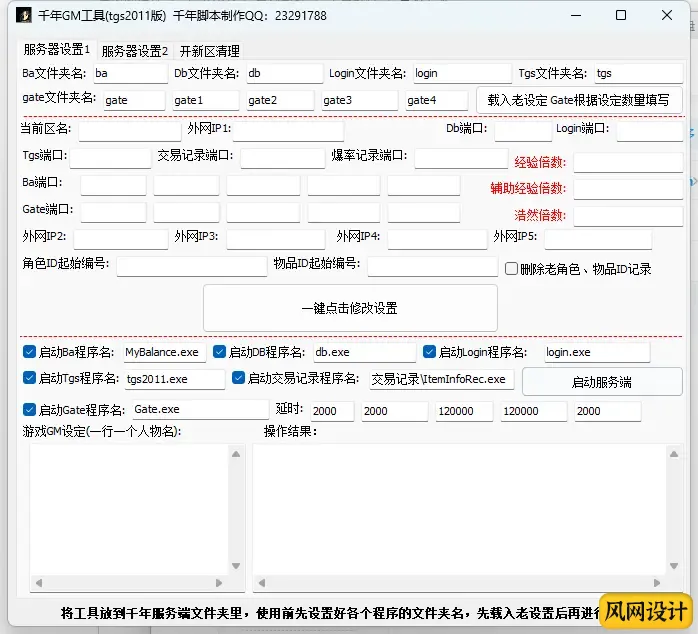
Task: Toggle 启动交易记录程序名 checkbox
Action: coord(238,378)
